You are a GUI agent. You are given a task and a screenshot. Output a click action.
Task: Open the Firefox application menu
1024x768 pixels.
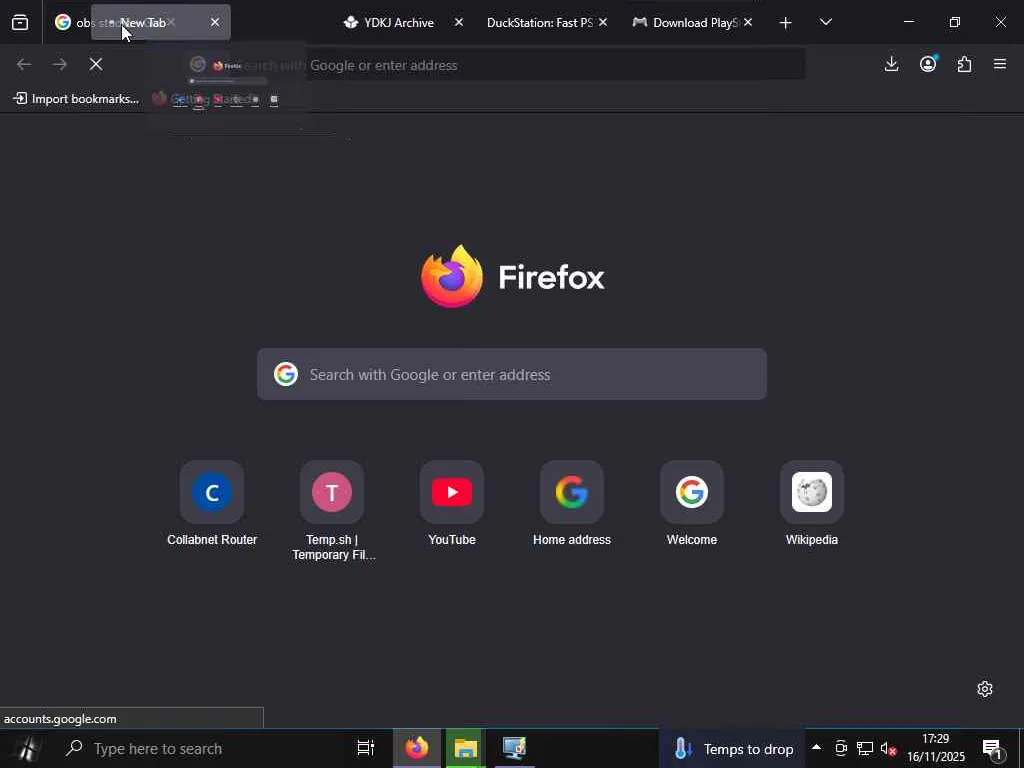(1000, 64)
